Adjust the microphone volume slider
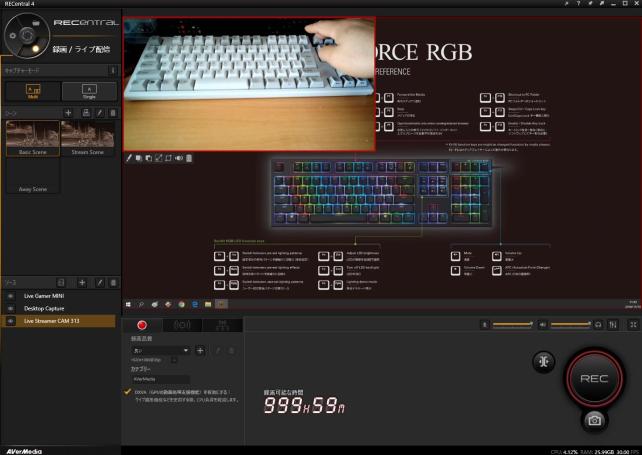The width and height of the screenshot is (642, 455). point(513,324)
